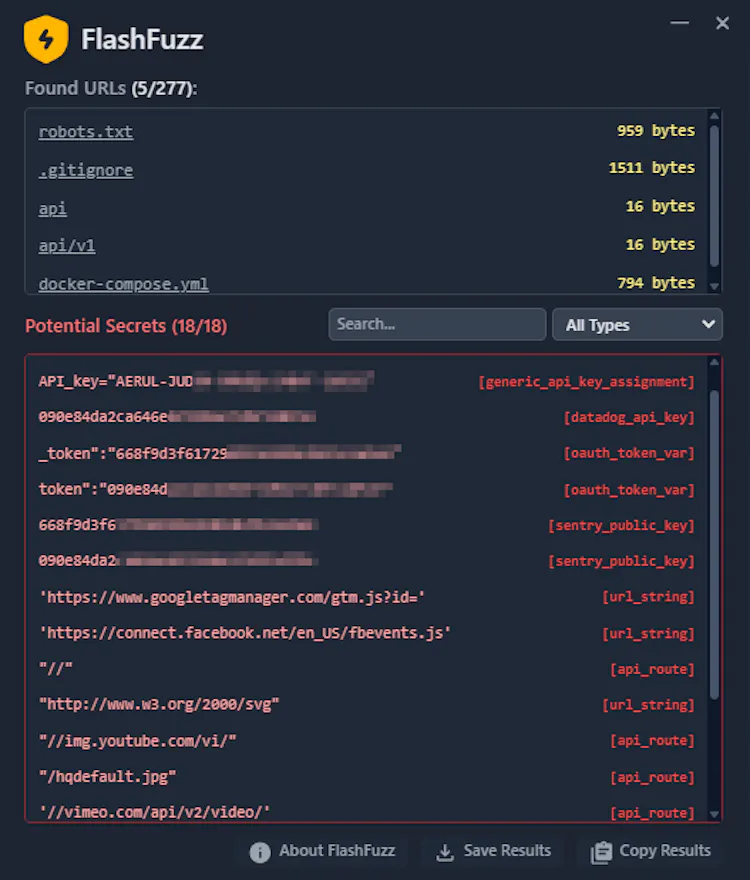750x880 pixels.
Task: Click the FlashFuzz lightning shield logo
Action: click(46, 39)
